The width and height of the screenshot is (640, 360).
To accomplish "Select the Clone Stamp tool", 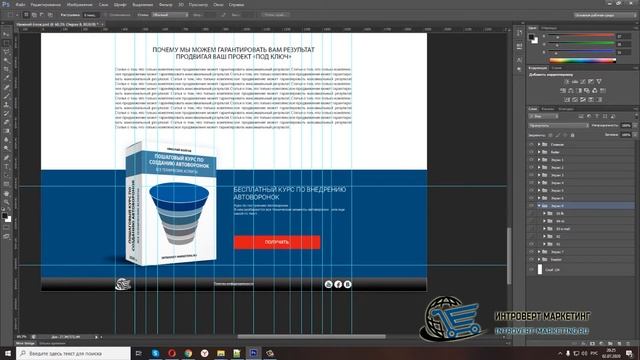I will coord(6,104).
